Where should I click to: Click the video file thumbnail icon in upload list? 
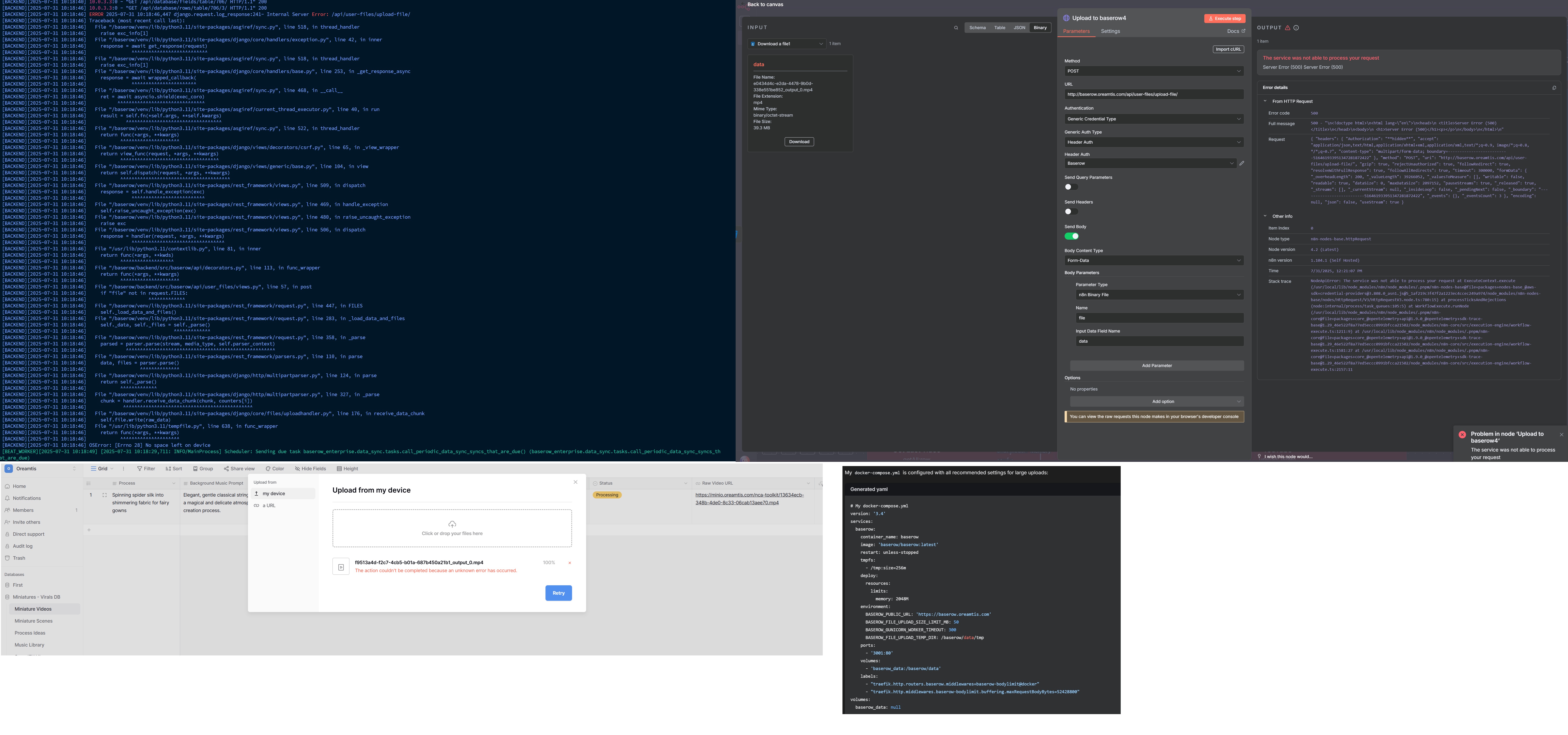click(341, 567)
